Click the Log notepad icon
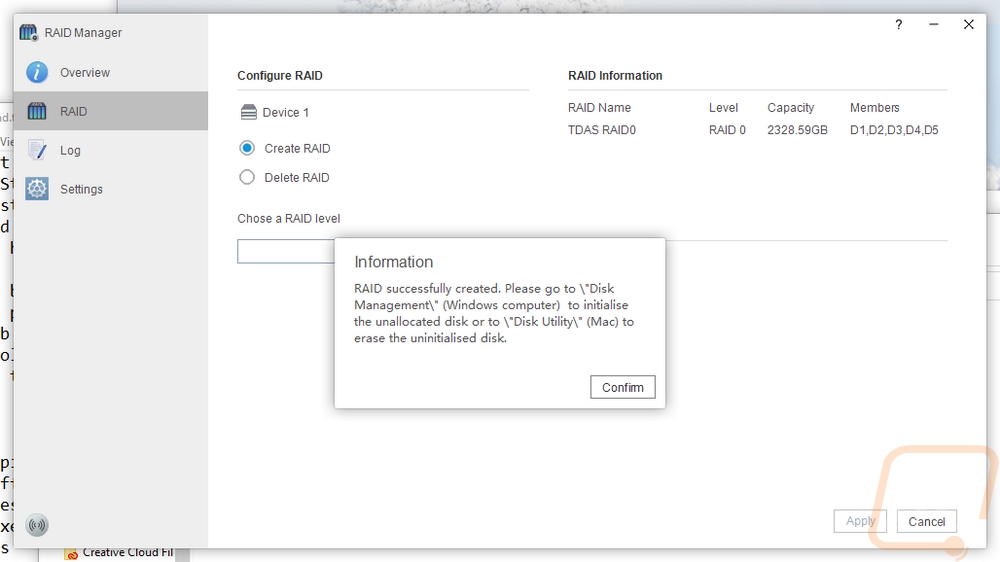The image size is (1000, 562). click(x=37, y=150)
